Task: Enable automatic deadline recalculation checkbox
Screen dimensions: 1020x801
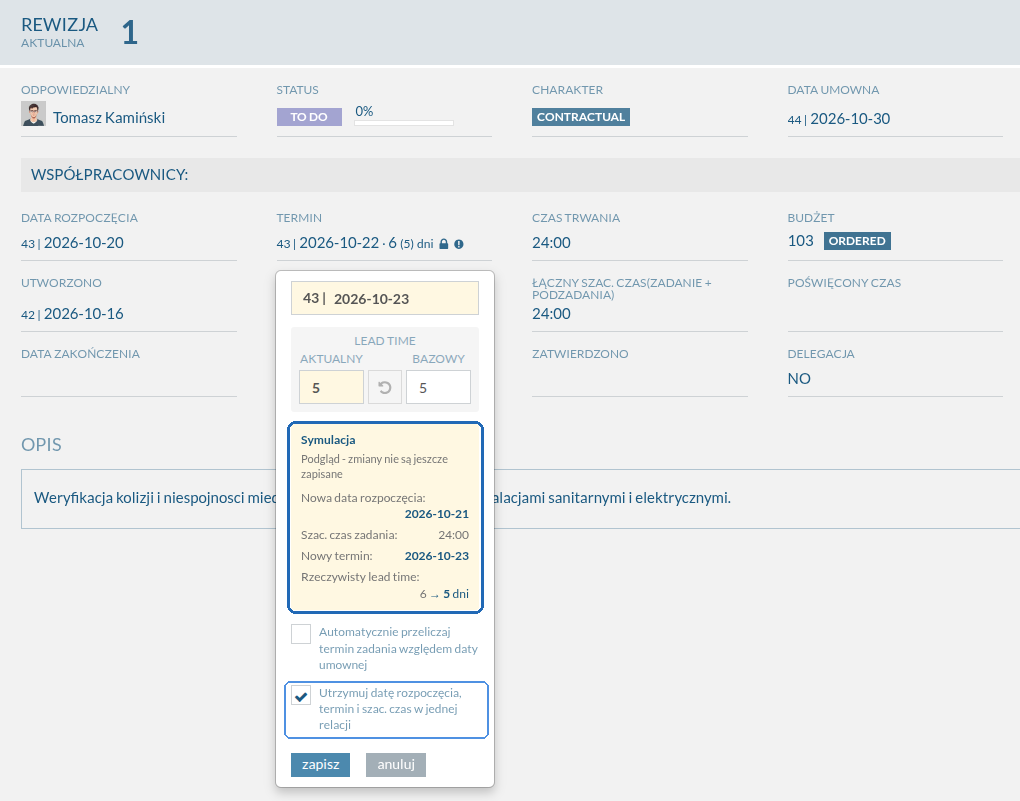Action: pyautogui.click(x=301, y=634)
